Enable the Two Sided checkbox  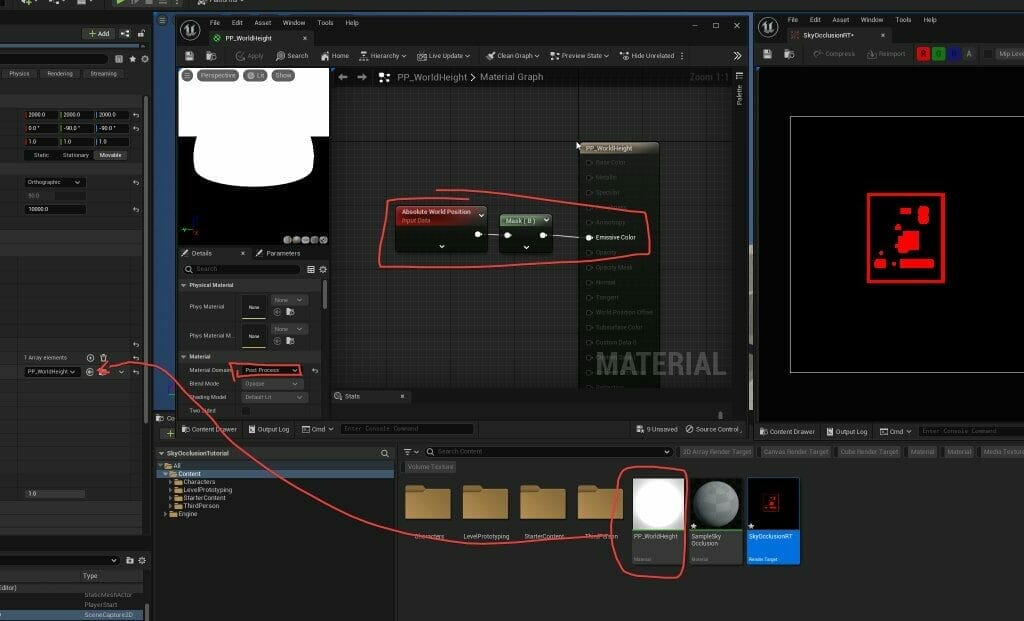tap(246, 411)
